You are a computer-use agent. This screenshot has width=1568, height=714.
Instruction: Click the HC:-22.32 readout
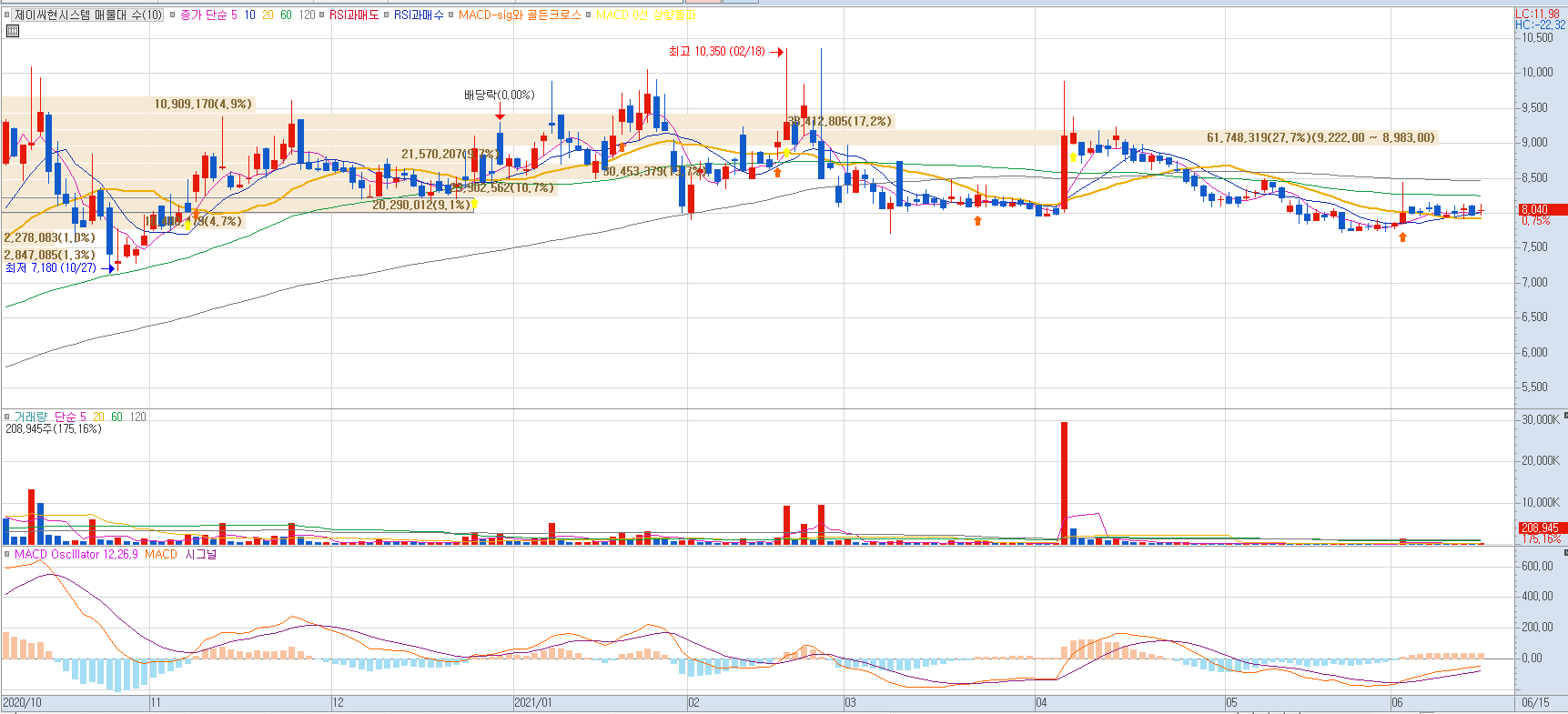click(1540, 25)
